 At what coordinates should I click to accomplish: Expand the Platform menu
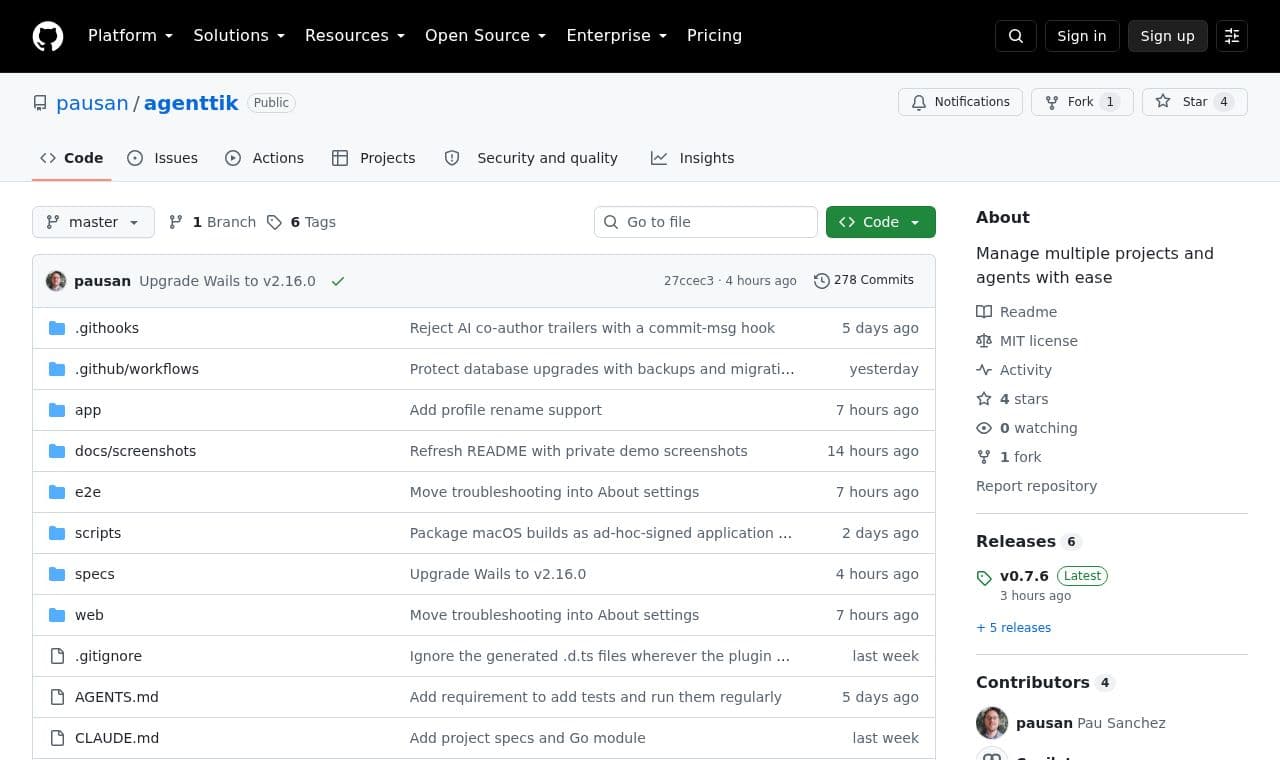(131, 36)
